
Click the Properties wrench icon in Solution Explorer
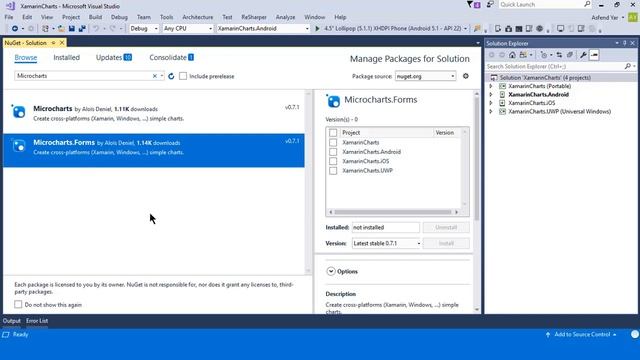pos(583,55)
